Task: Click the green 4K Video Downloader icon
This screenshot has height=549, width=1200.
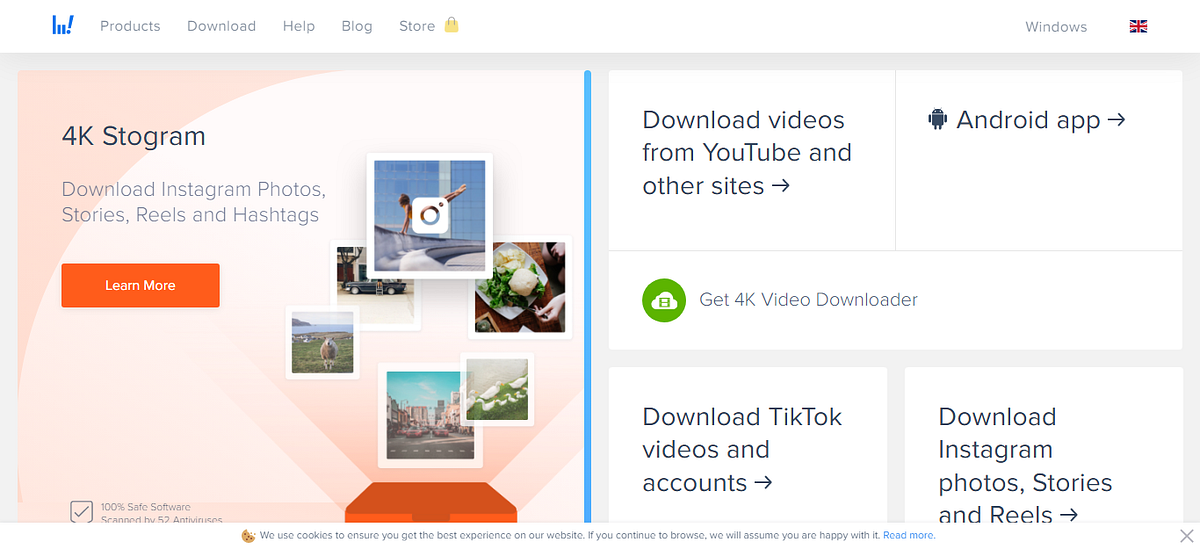Action: click(x=664, y=300)
